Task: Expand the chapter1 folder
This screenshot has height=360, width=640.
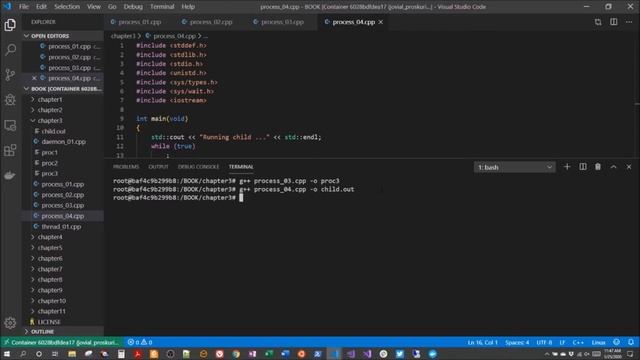Action: (x=50, y=100)
